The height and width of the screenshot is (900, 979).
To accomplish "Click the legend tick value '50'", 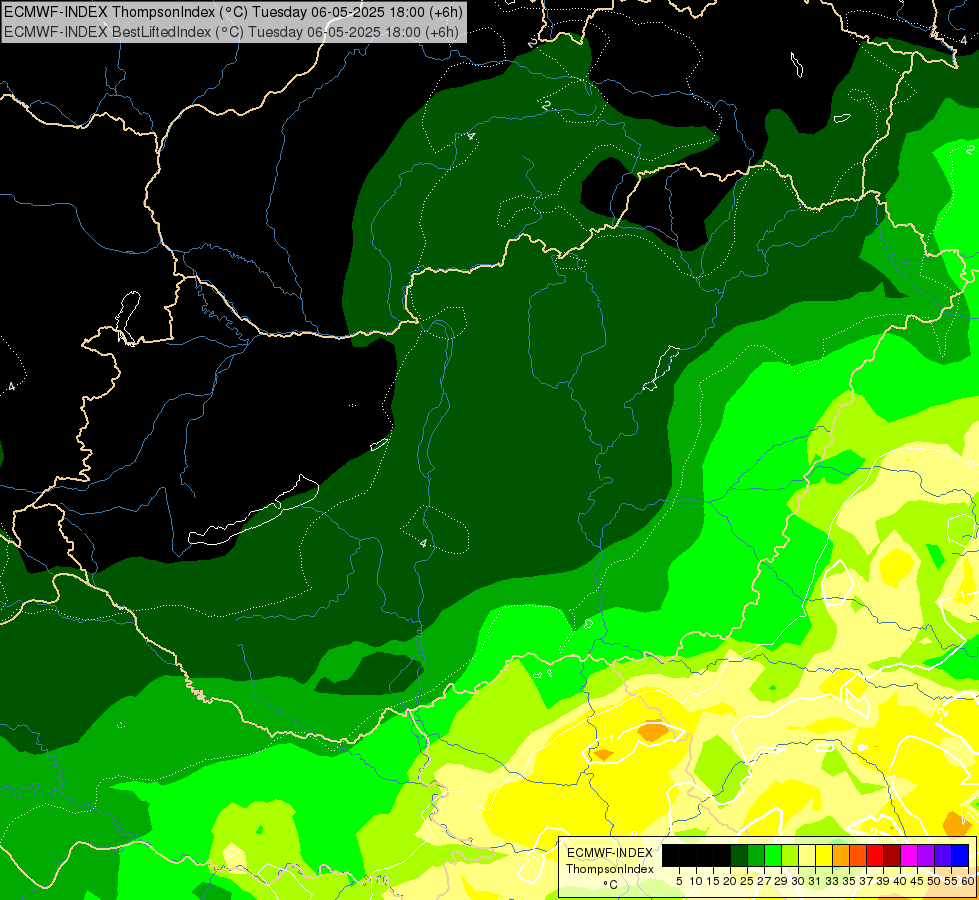I will [x=934, y=881].
